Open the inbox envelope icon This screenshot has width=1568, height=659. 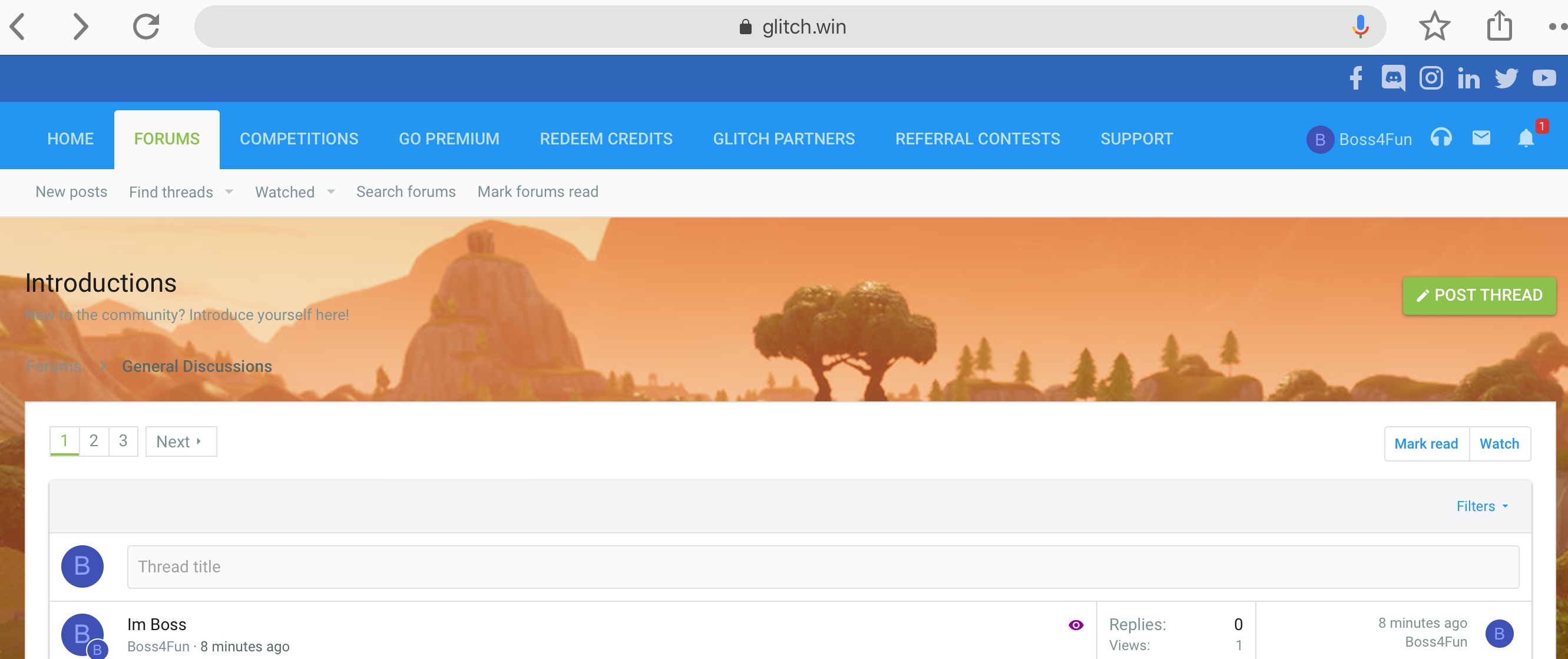[1481, 139]
